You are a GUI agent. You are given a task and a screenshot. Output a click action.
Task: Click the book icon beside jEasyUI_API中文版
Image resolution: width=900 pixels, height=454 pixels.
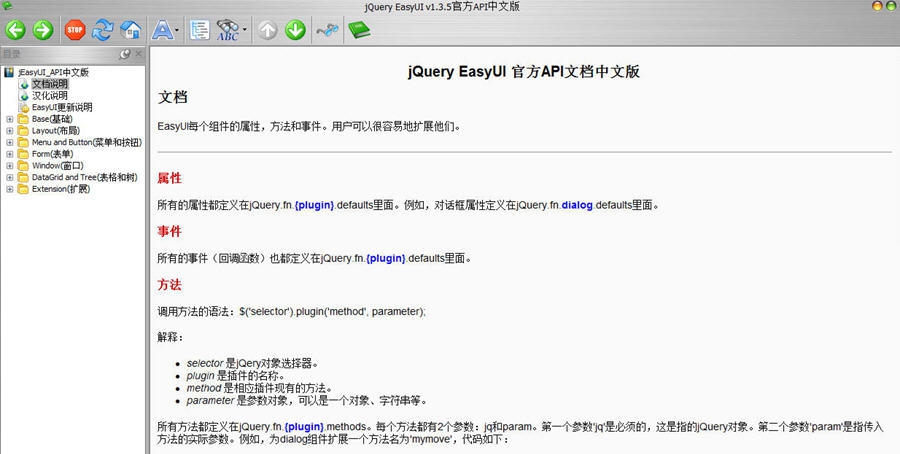(x=9, y=72)
